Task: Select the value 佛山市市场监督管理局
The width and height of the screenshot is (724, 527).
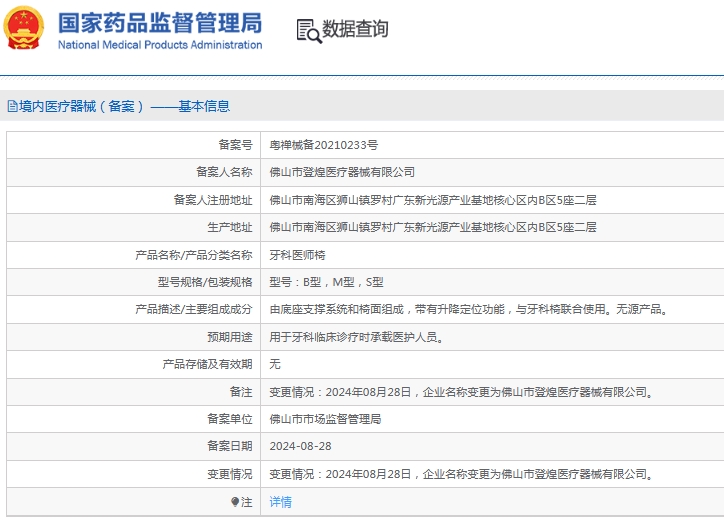Action: coord(325,419)
